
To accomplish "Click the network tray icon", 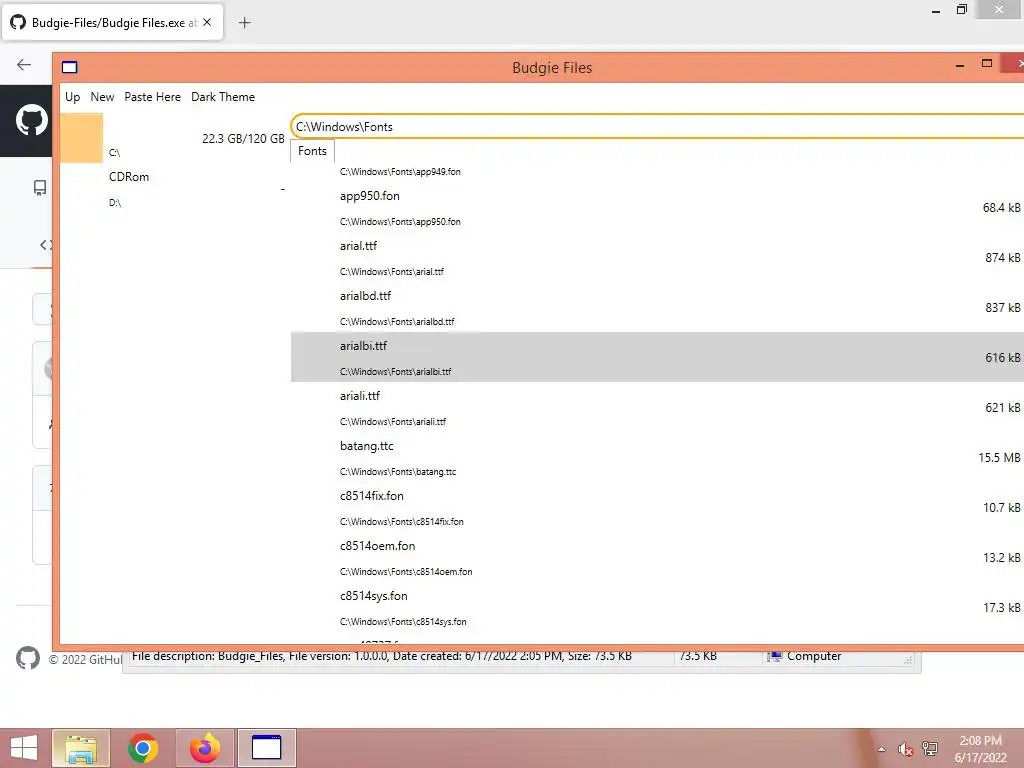I will pos(930,749).
